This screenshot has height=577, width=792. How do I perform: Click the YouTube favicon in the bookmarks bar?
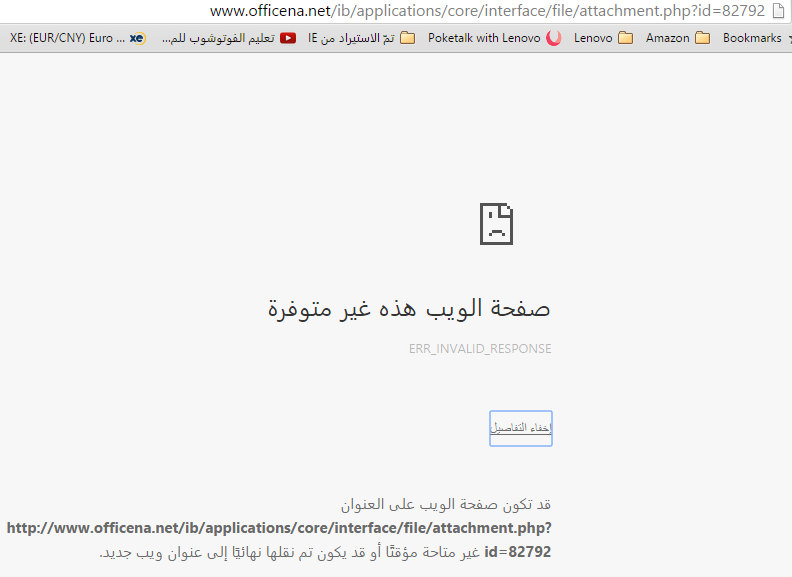coord(288,38)
